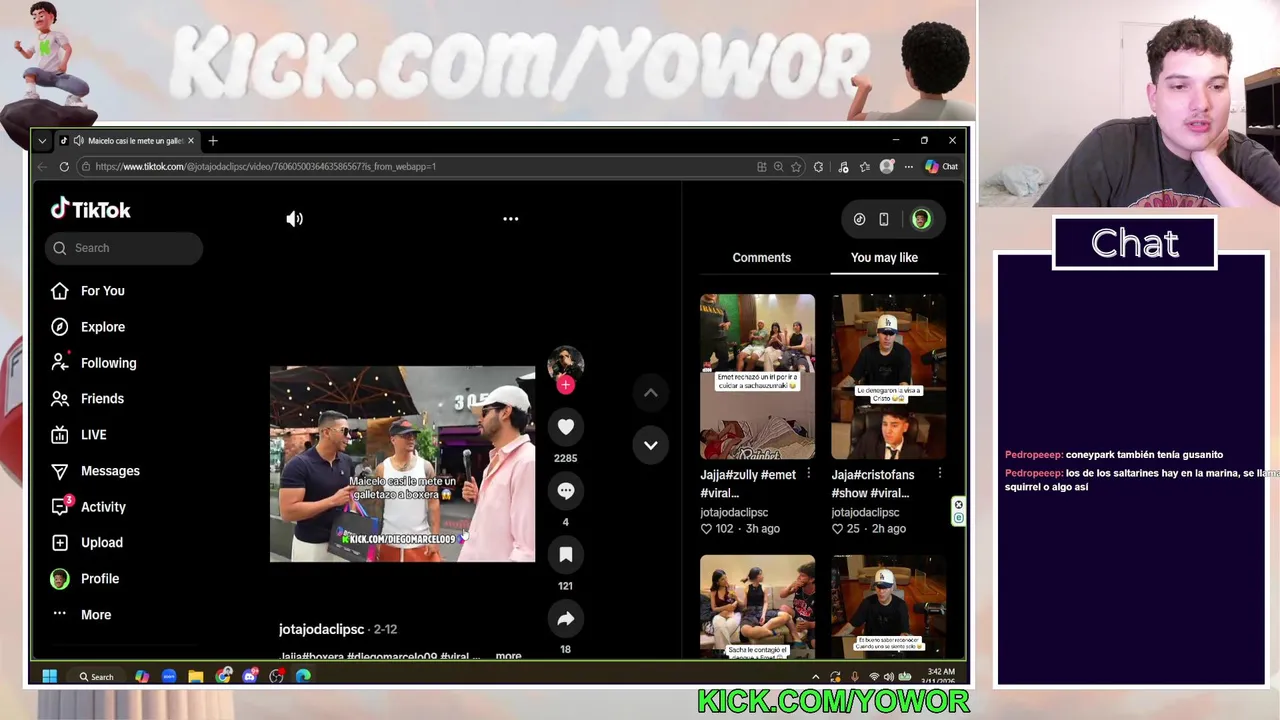The image size is (1280, 720).
Task: Open Messages in sidebar
Action: (95, 471)
